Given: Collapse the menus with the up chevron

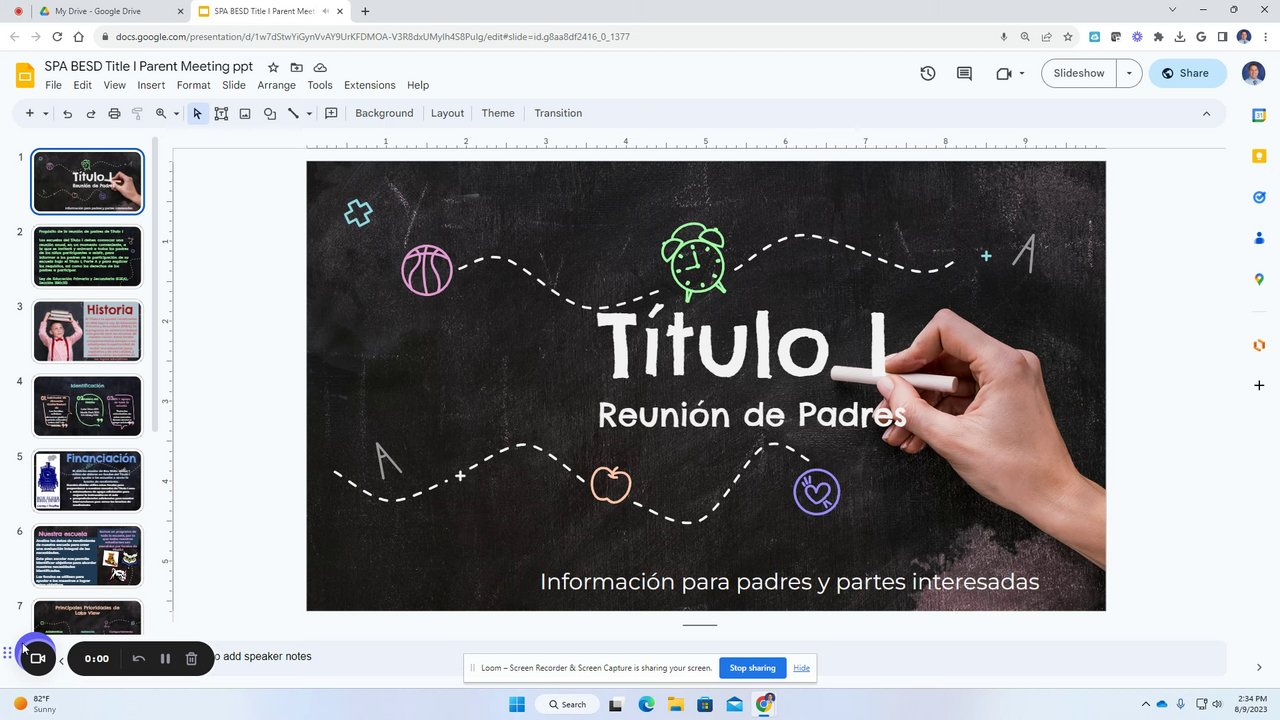Looking at the screenshot, I should (x=1206, y=114).
